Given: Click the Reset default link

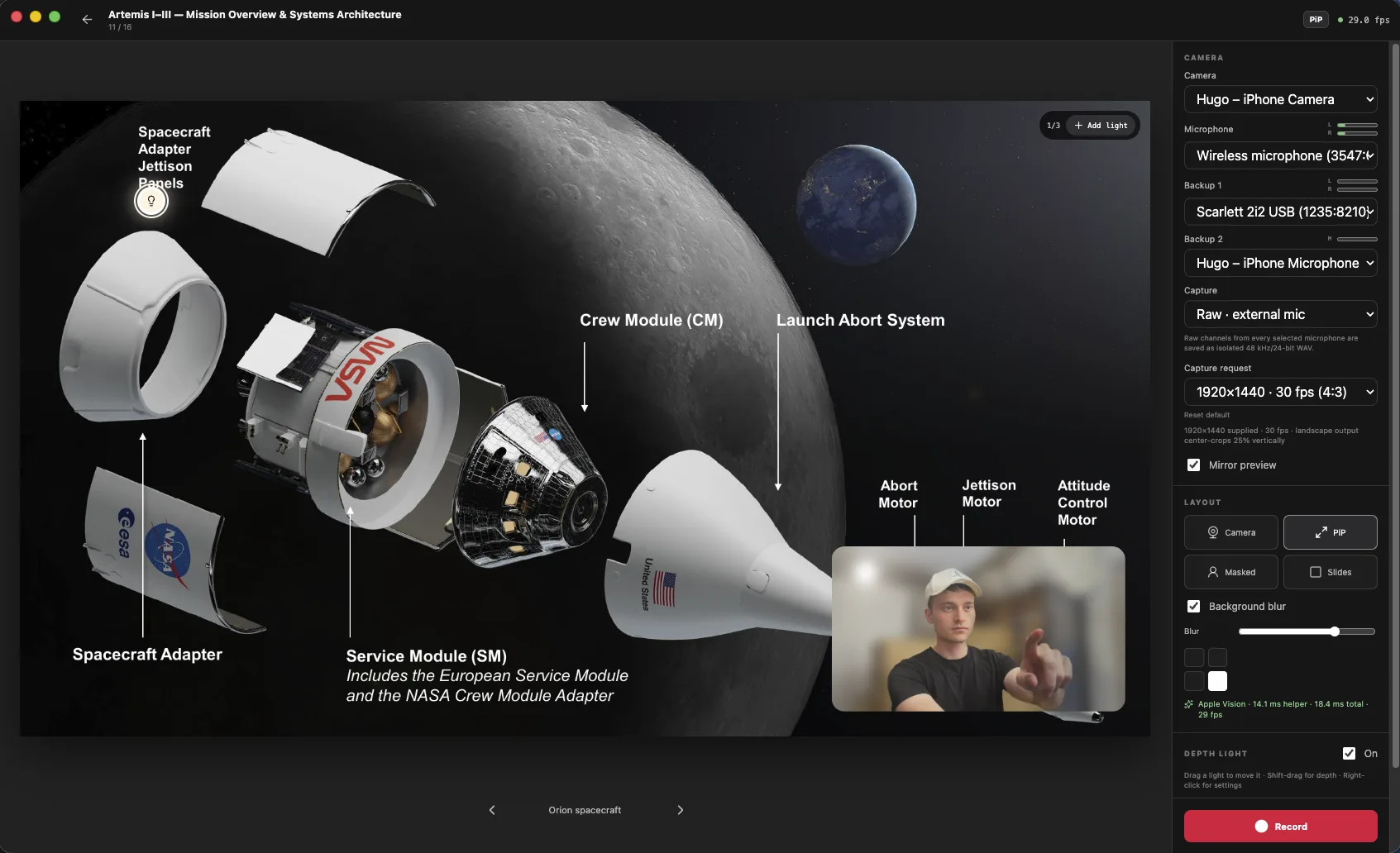Looking at the screenshot, I should pos(1206,415).
